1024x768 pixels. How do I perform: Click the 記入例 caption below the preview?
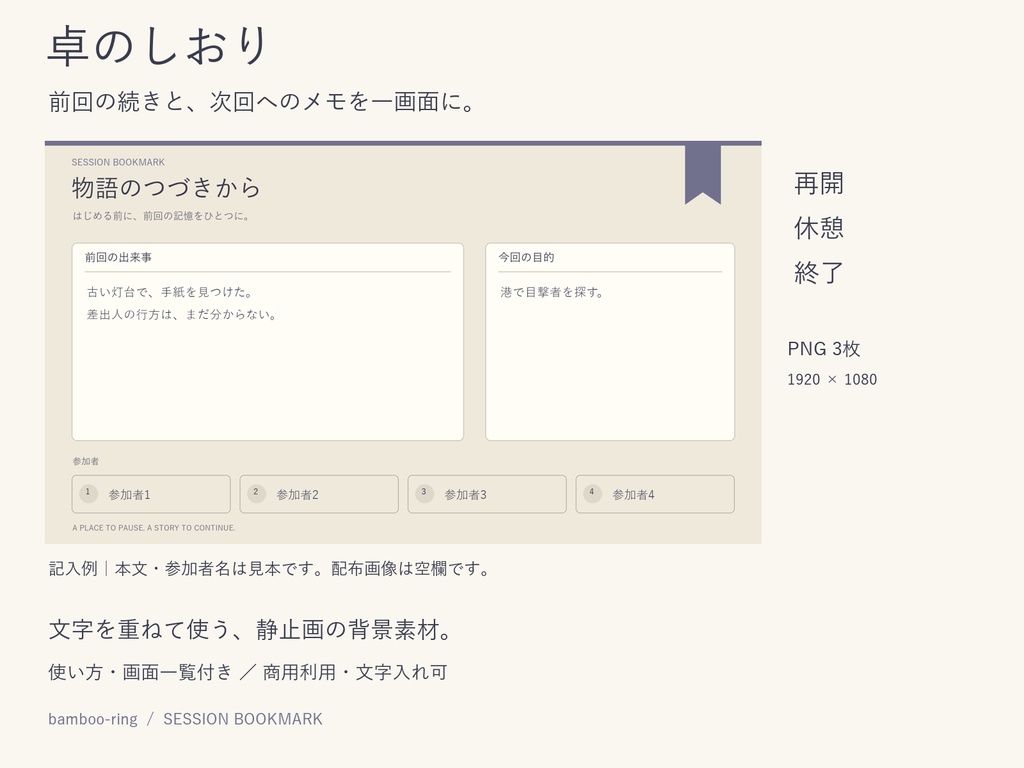point(269,569)
